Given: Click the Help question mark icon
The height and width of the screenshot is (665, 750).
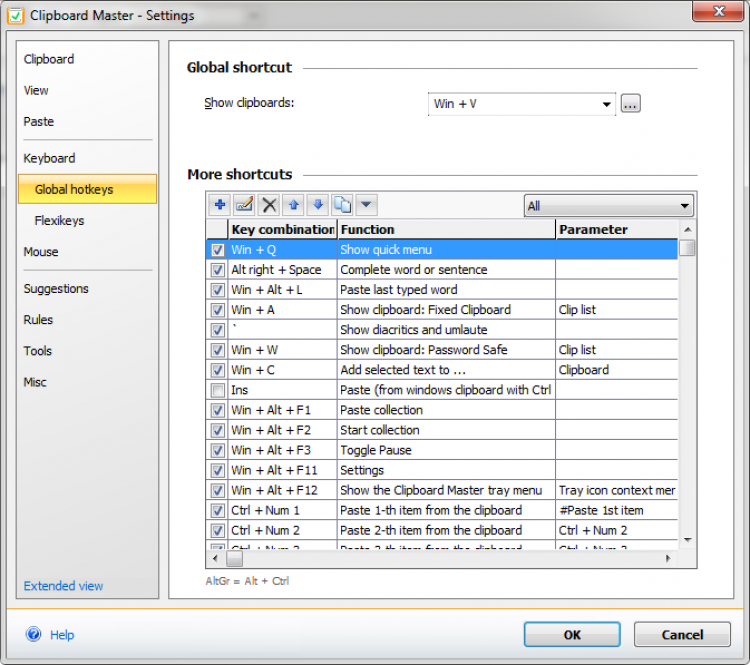Looking at the screenshot, I should (33, 634).
